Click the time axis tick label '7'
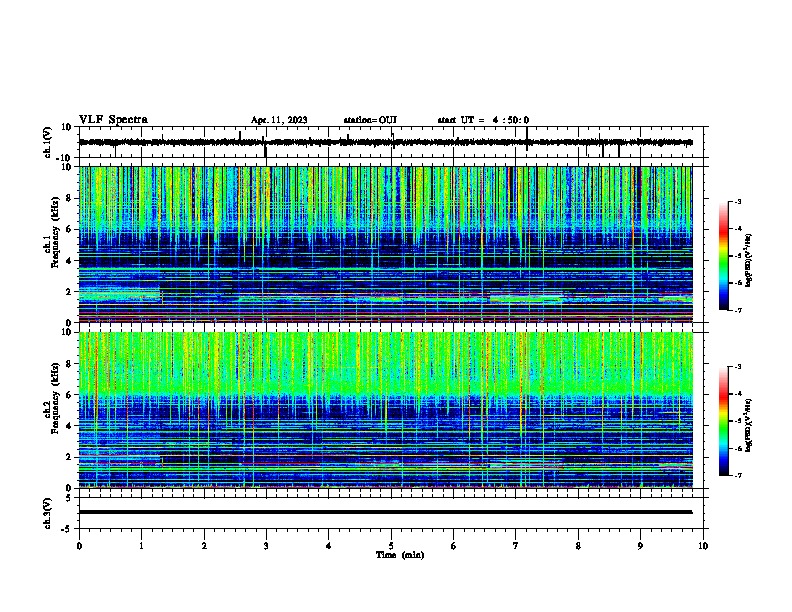The width and height of the screenshot is (792, 612). pos(516,546)
